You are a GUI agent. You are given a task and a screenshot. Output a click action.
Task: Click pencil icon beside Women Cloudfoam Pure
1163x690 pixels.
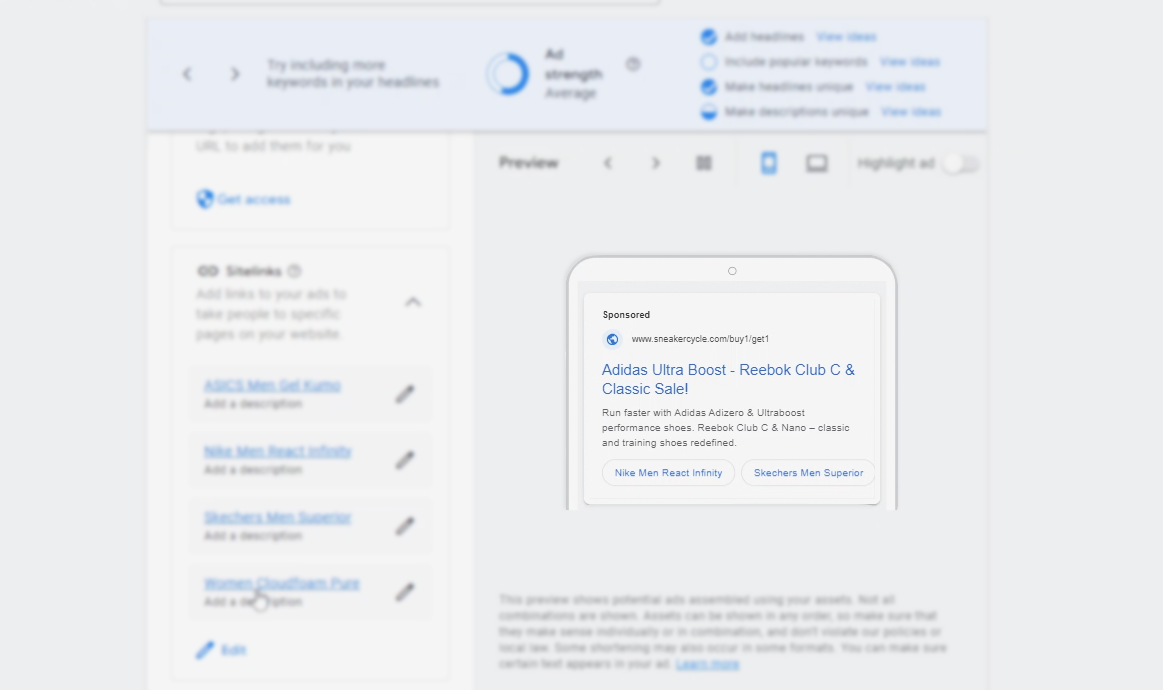pos(404,592)
